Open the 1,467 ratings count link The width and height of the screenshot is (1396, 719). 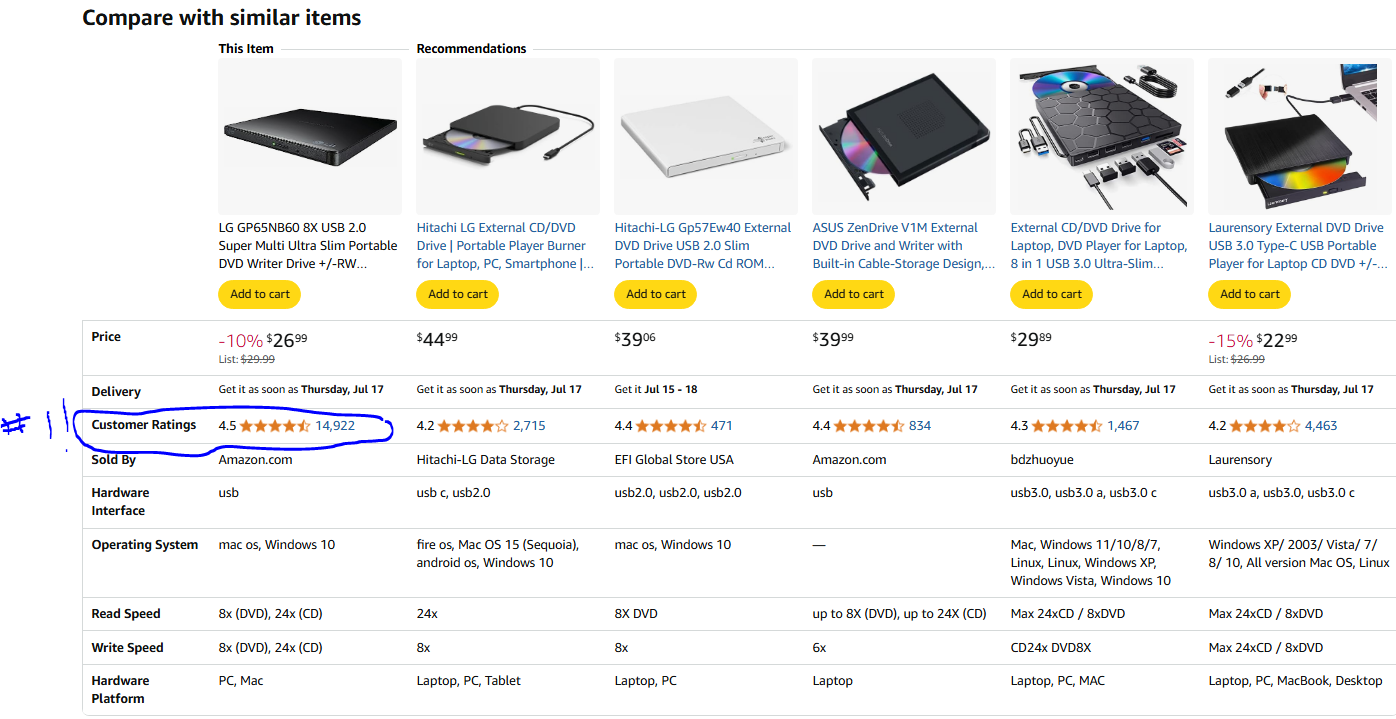1123,426
